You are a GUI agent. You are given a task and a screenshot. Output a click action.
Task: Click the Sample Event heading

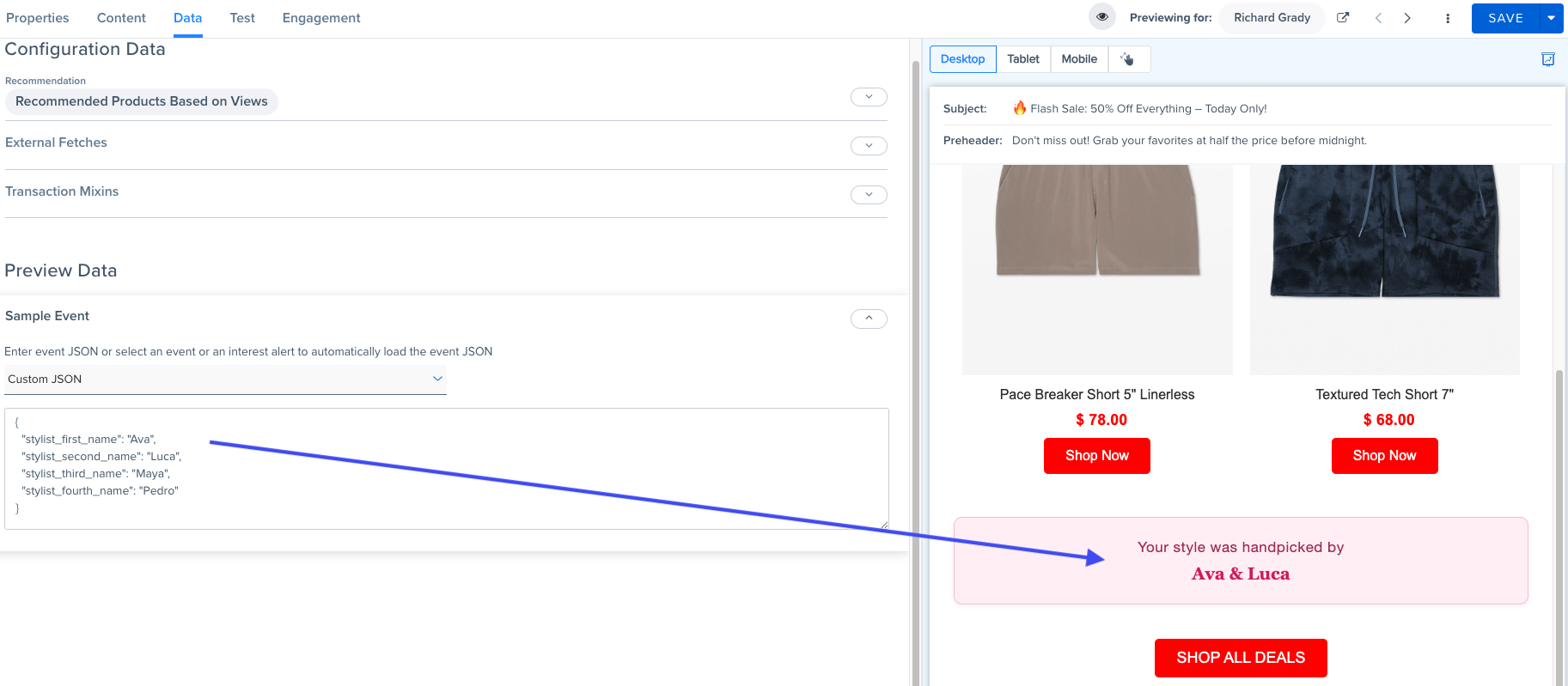click(47, 316)
